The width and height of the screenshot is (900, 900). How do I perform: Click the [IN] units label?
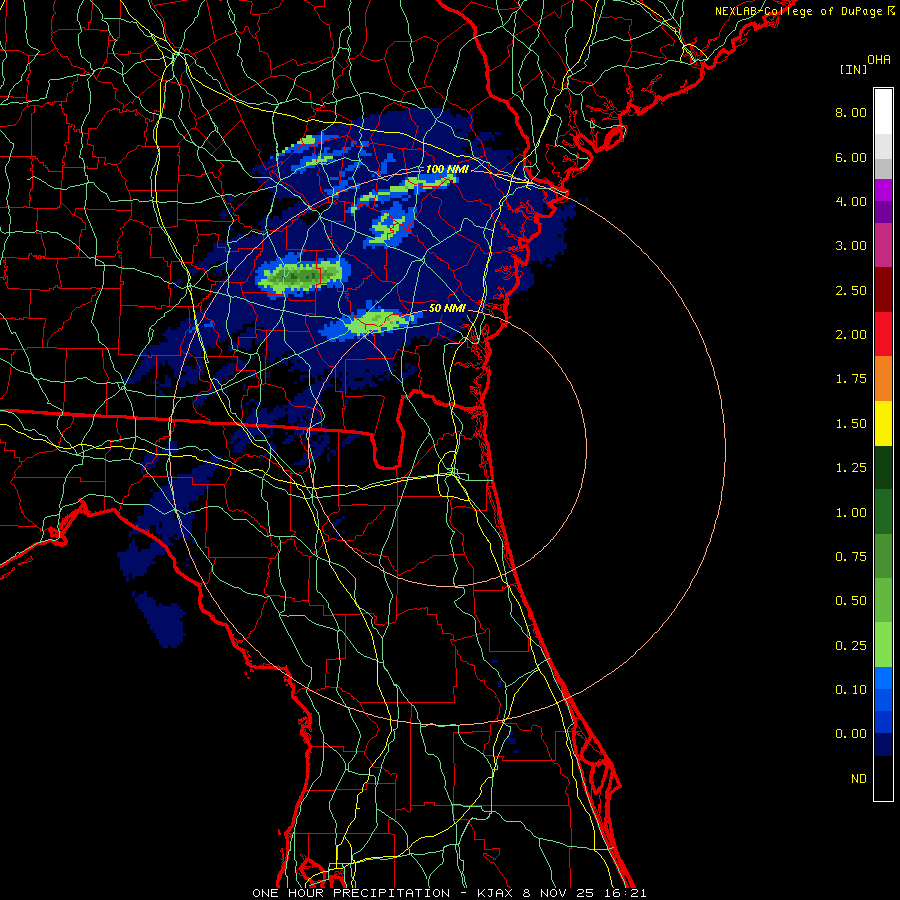tap(853, 69)
